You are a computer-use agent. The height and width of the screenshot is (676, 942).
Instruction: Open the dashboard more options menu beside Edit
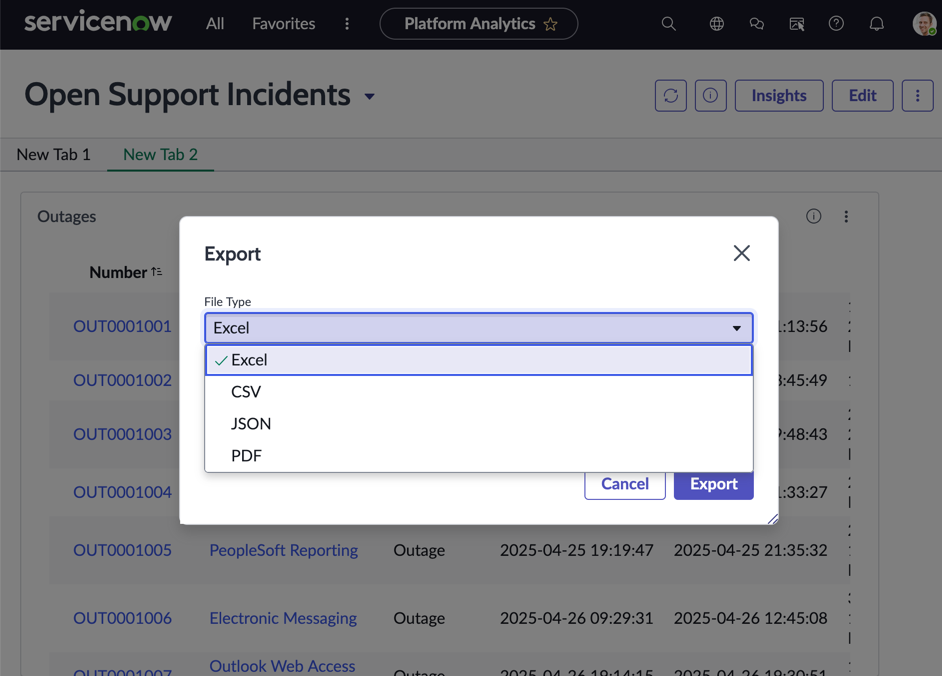pyautogui.click(x=917, y=96)
